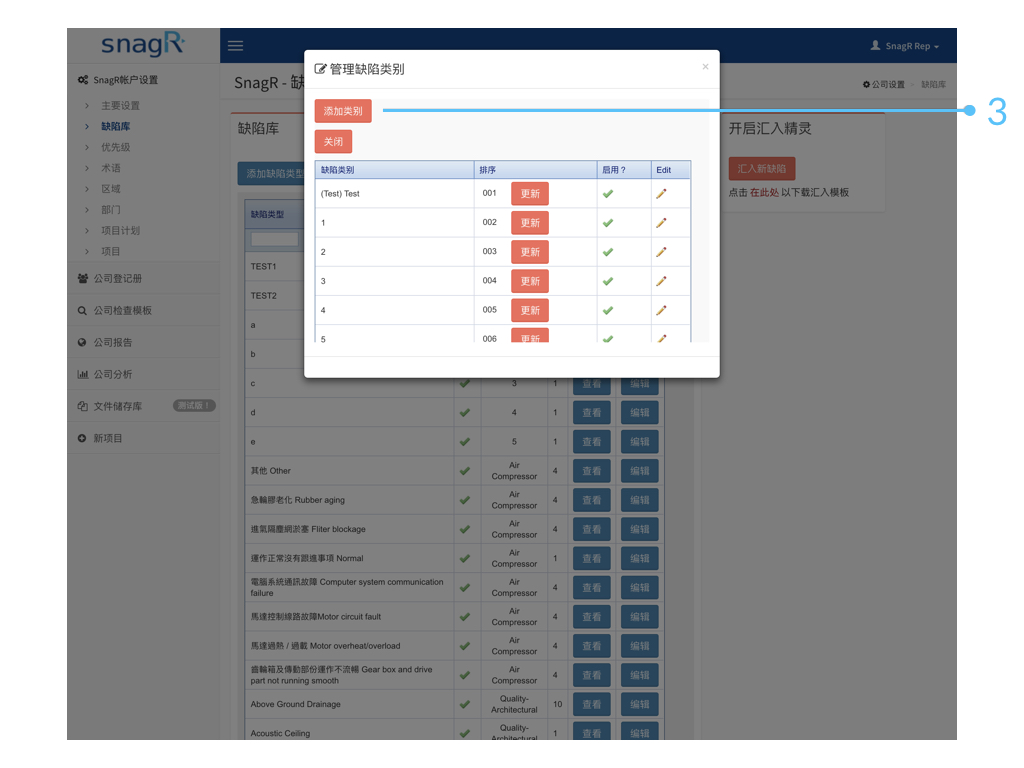Click pencil edit icon for category 1
Screen dimensions: 1024x768
tap(661, 223)
